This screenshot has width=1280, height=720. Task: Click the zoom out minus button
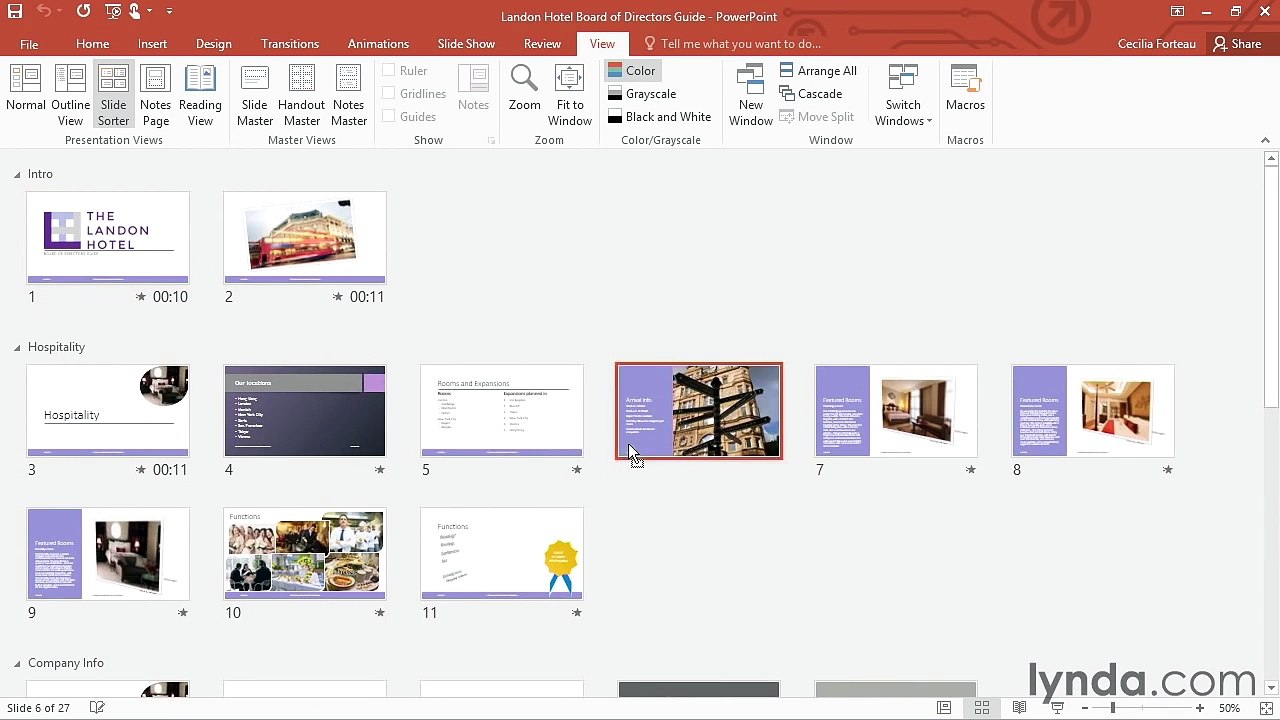pyautogui.click(x=1085, y=708)
